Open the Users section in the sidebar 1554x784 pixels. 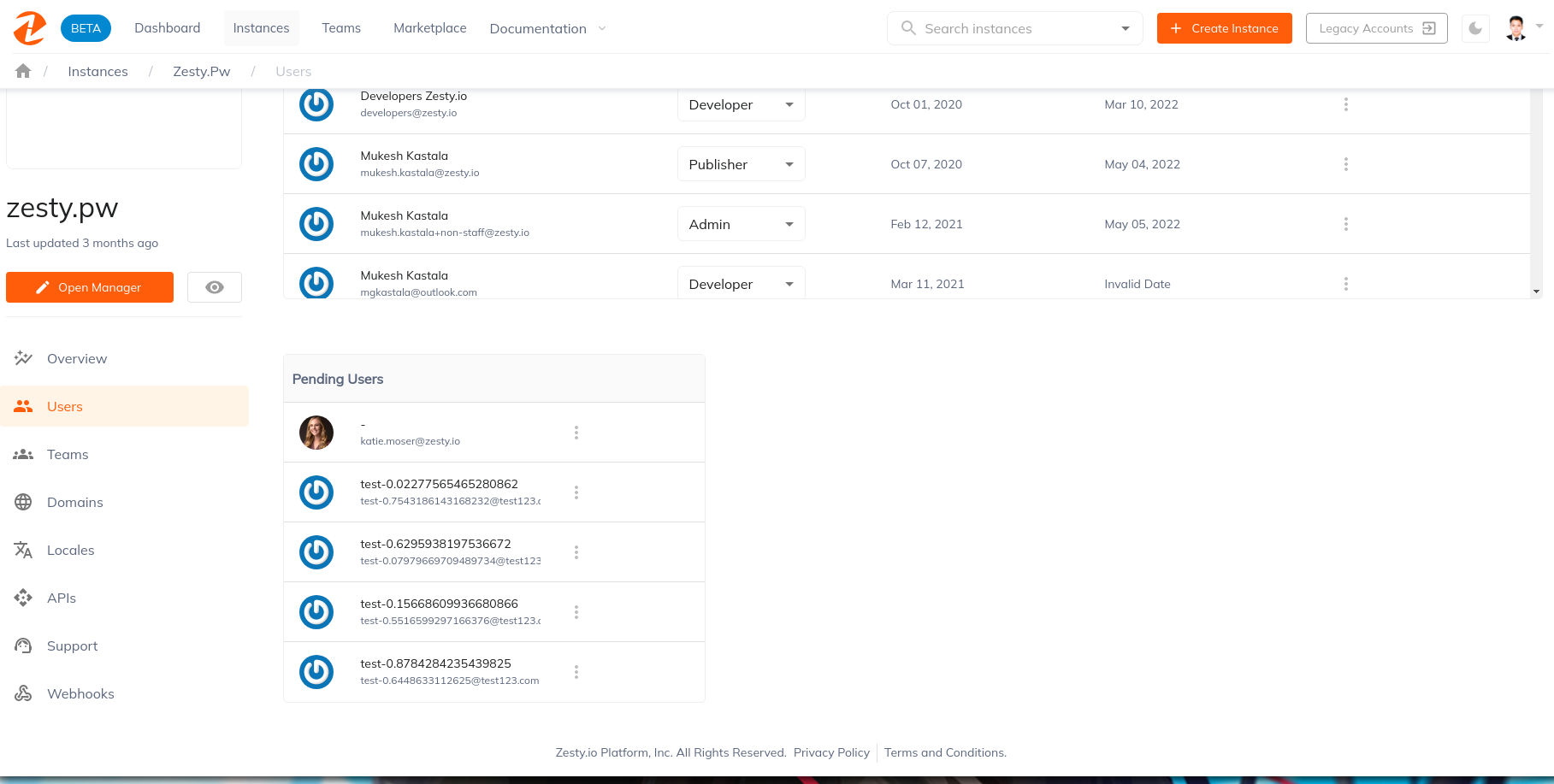[64, 406]
